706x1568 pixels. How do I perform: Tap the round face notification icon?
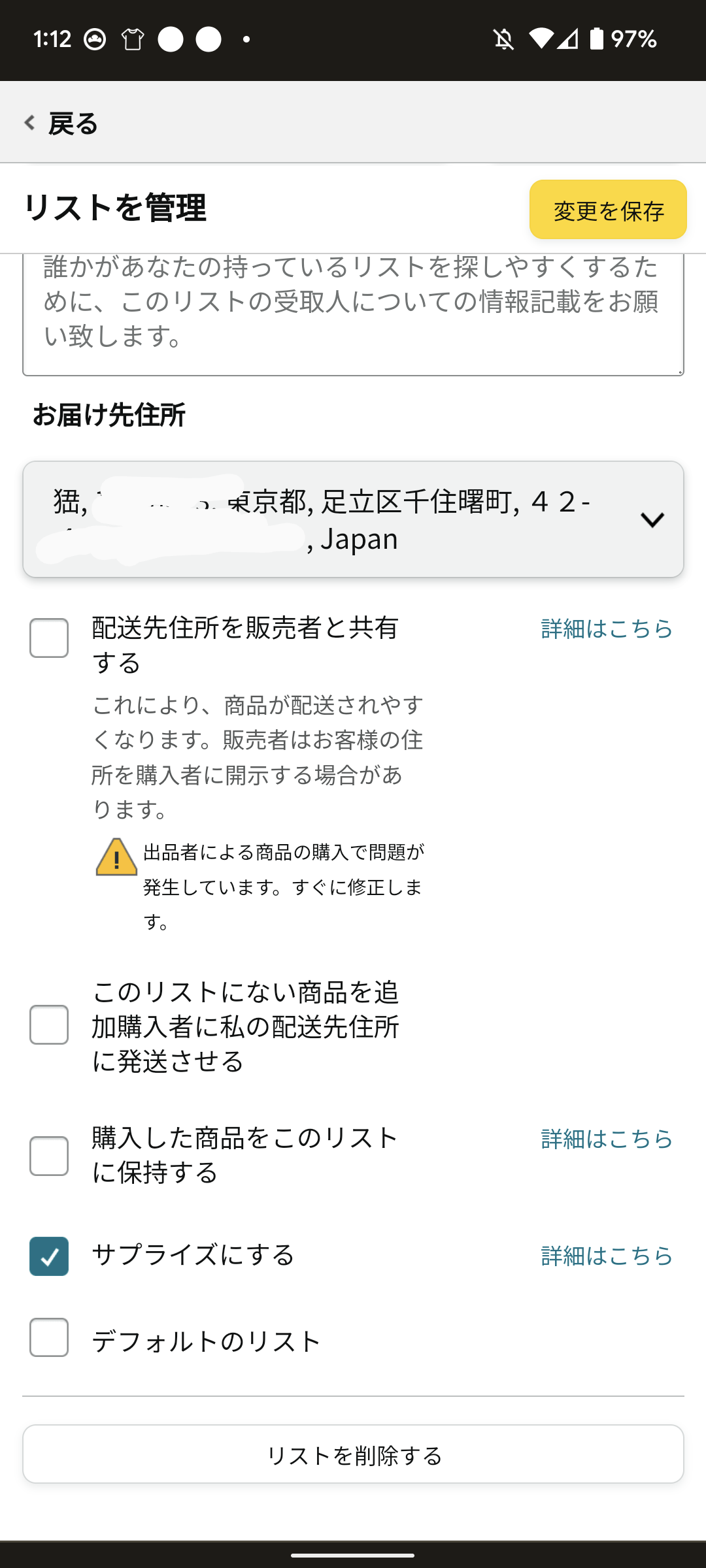click(95, 40)
